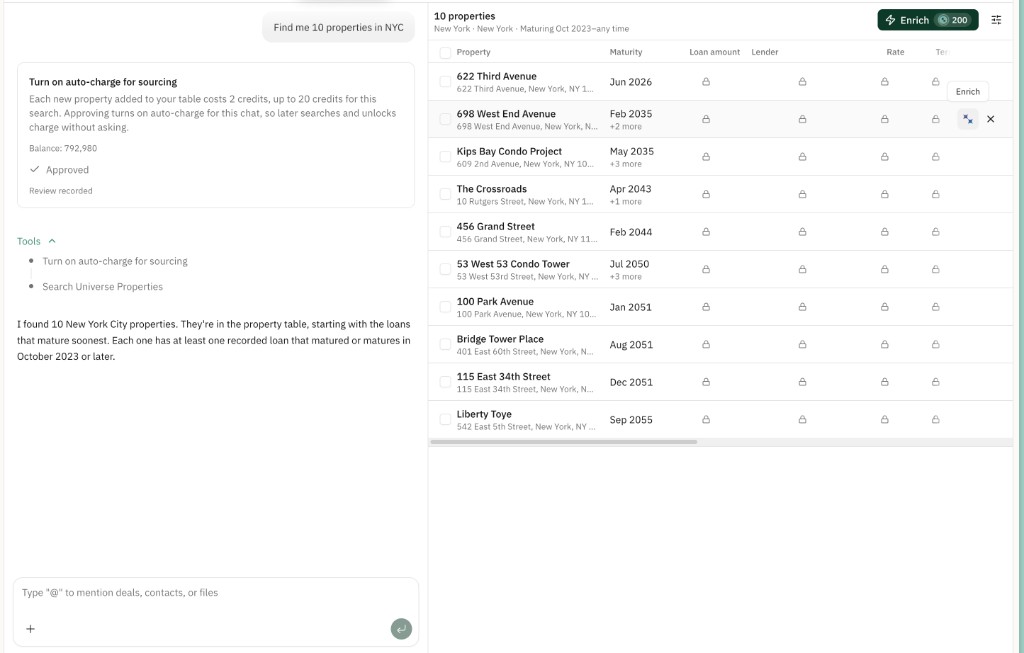The width and height of the screenshot is (1024, 653).
Task: Click the Loan amount column header
Action: [714, 52]
